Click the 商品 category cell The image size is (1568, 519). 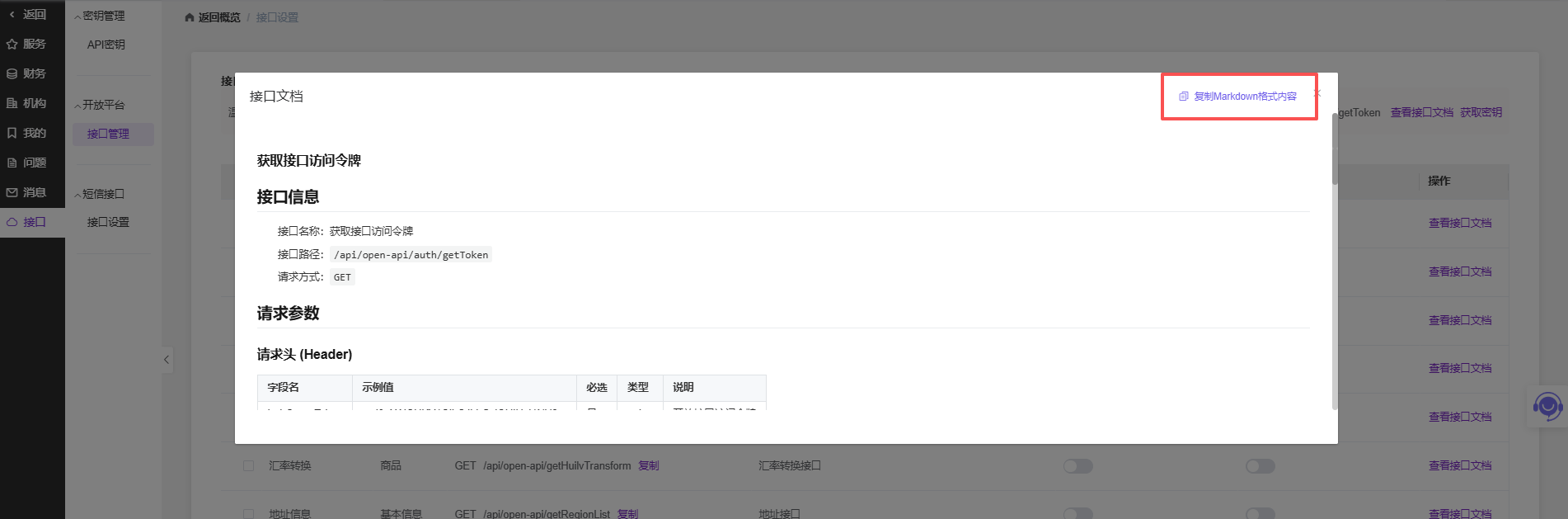point(391,466)
